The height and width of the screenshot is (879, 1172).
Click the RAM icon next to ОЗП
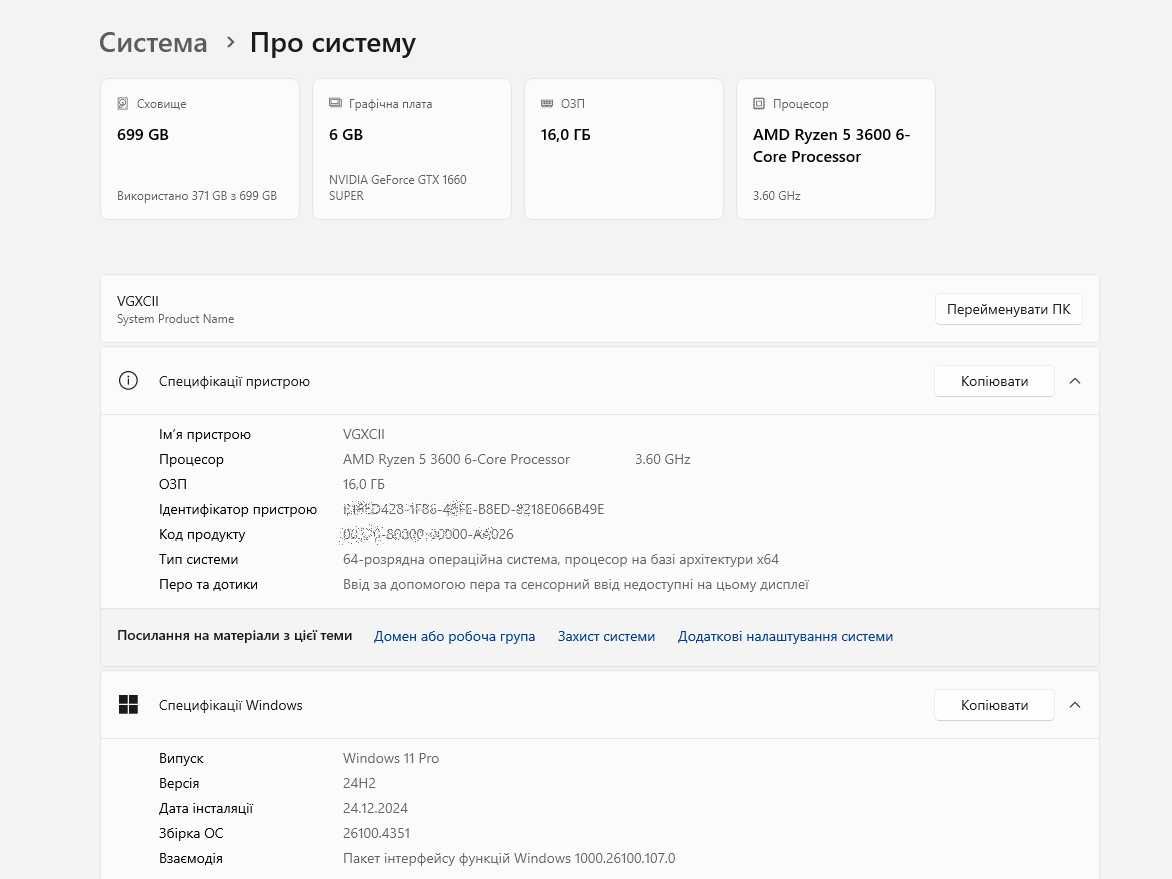(x=547, y=103)
